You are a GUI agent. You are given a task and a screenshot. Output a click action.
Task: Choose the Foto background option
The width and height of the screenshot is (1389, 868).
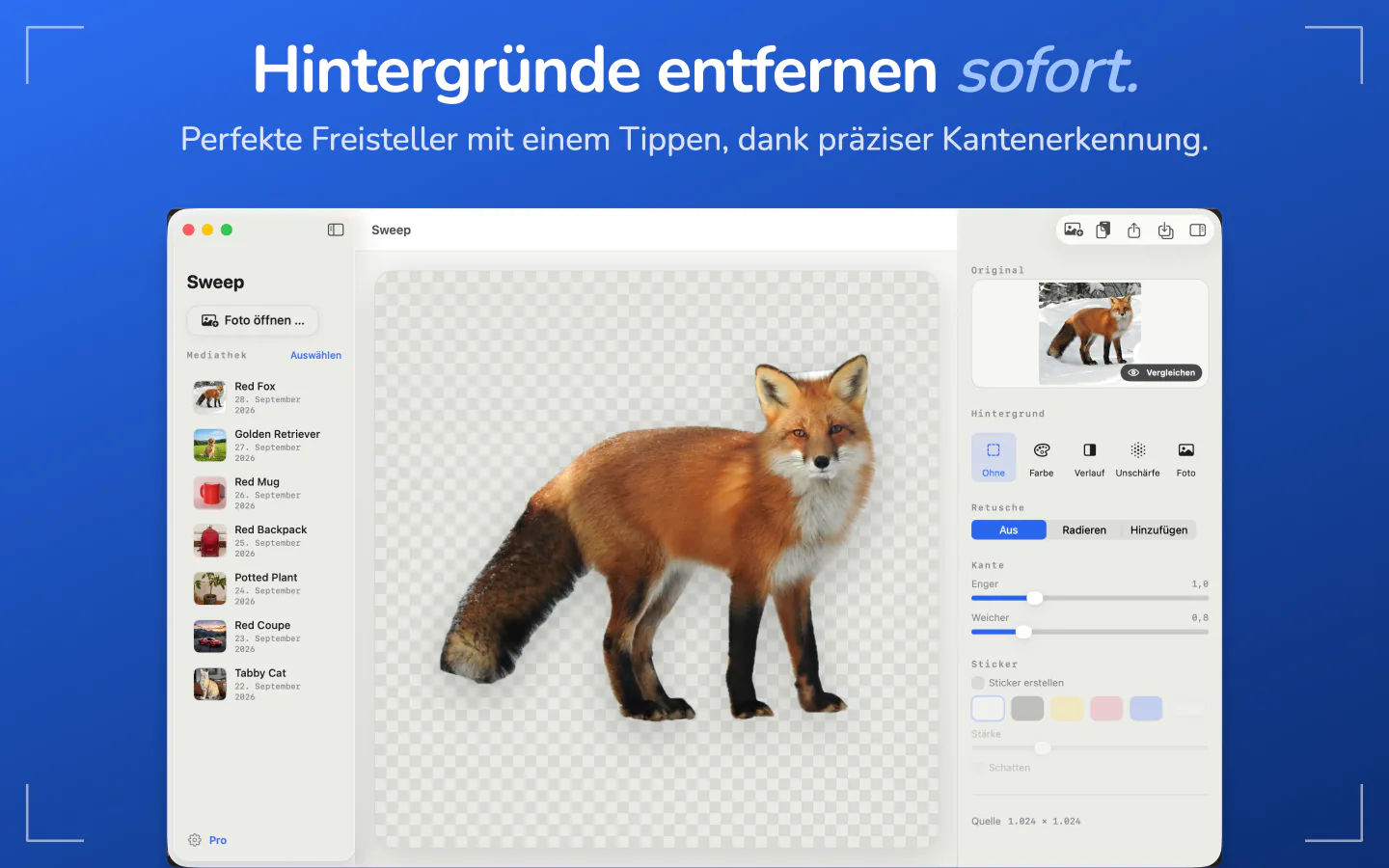point(1186,457)
